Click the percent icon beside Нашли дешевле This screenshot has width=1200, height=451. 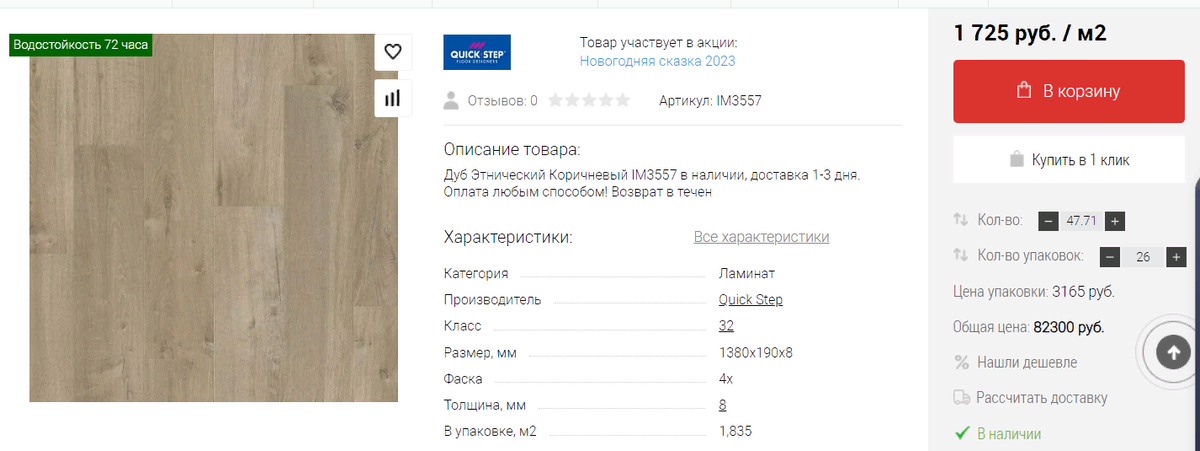(962, 362)
